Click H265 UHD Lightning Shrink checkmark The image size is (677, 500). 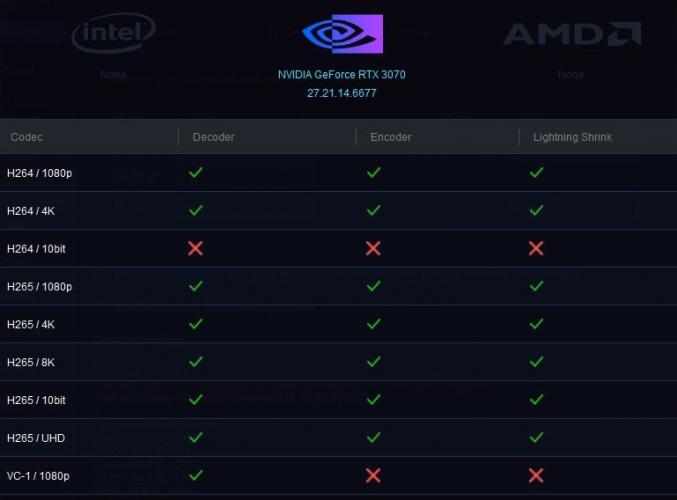tap(536, 437)
